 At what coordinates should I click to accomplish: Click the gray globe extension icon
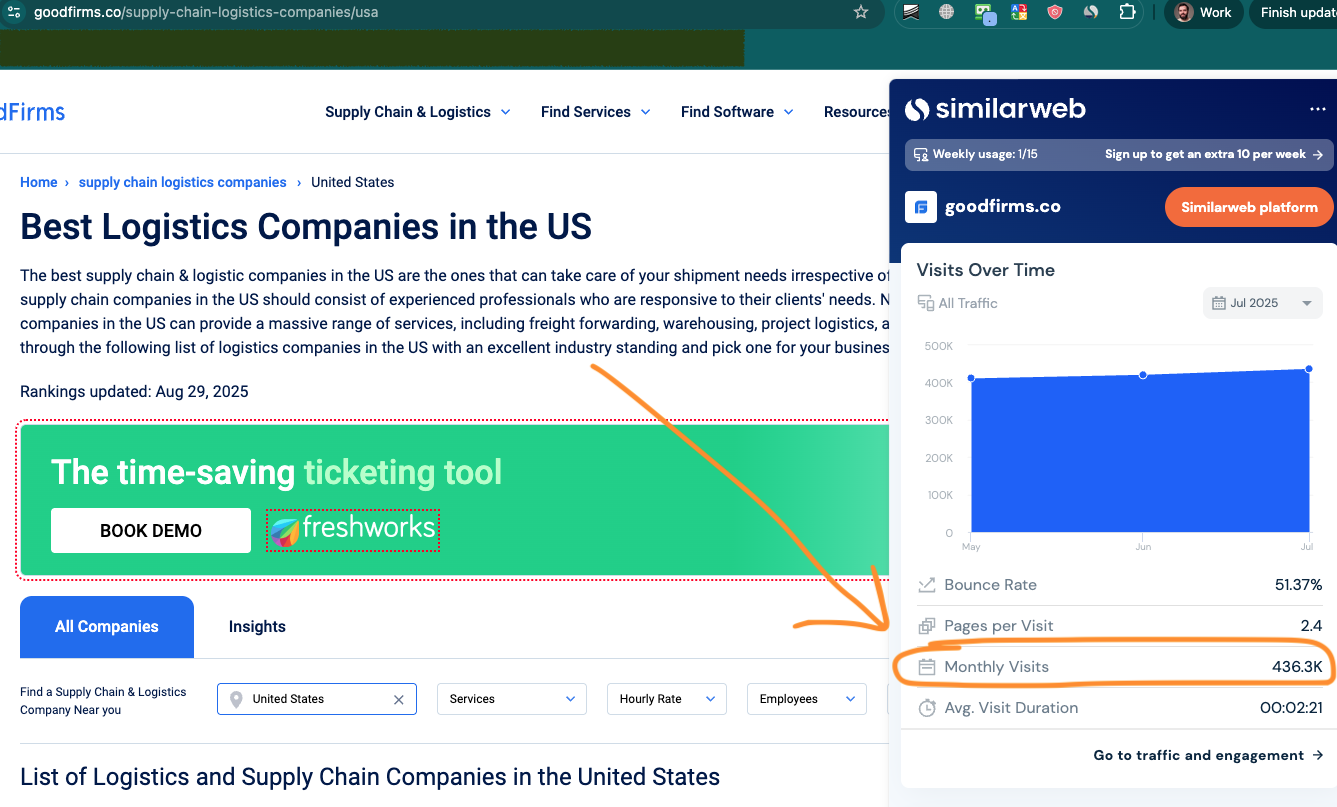click(x=946, y=12)
